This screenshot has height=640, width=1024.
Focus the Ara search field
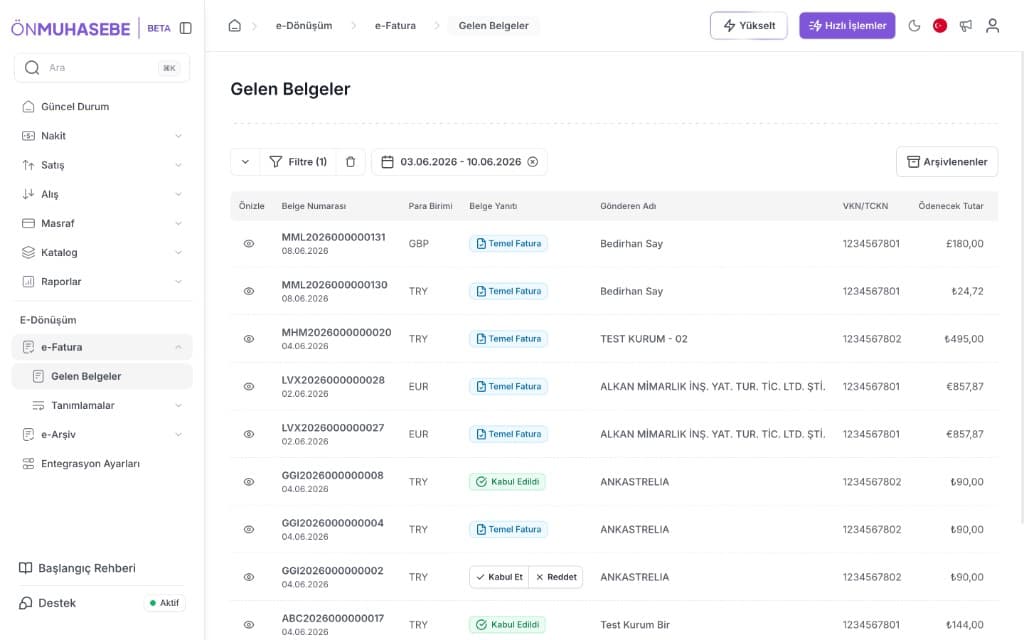[102, 68]
